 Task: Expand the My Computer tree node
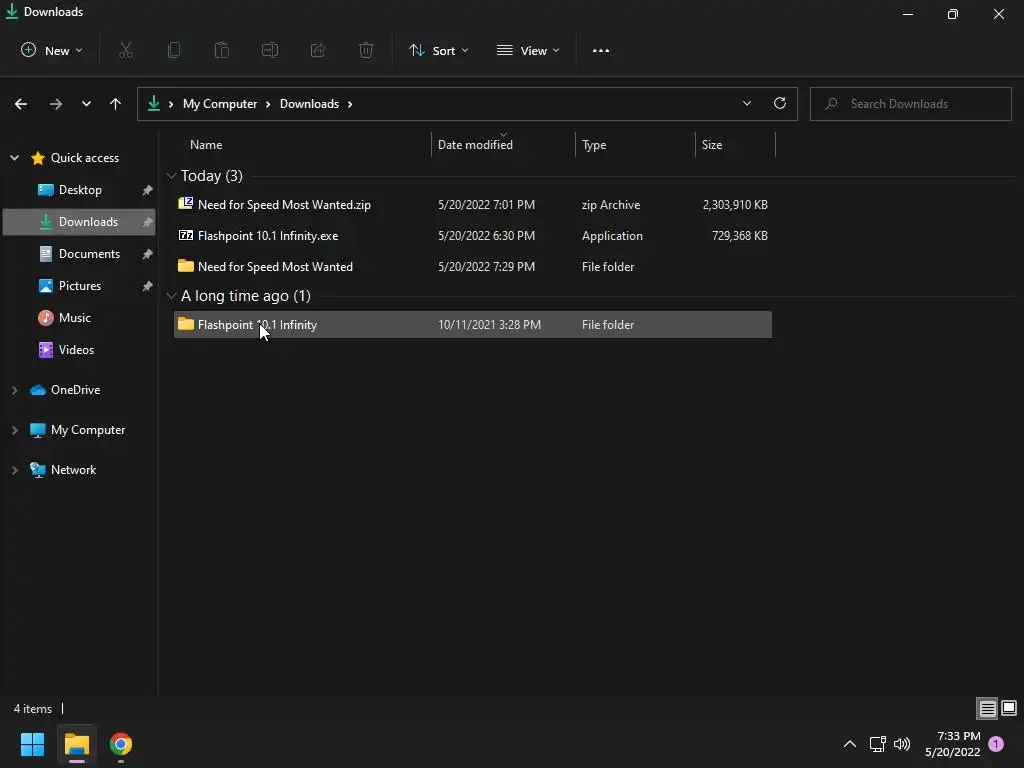click(14, 430)
